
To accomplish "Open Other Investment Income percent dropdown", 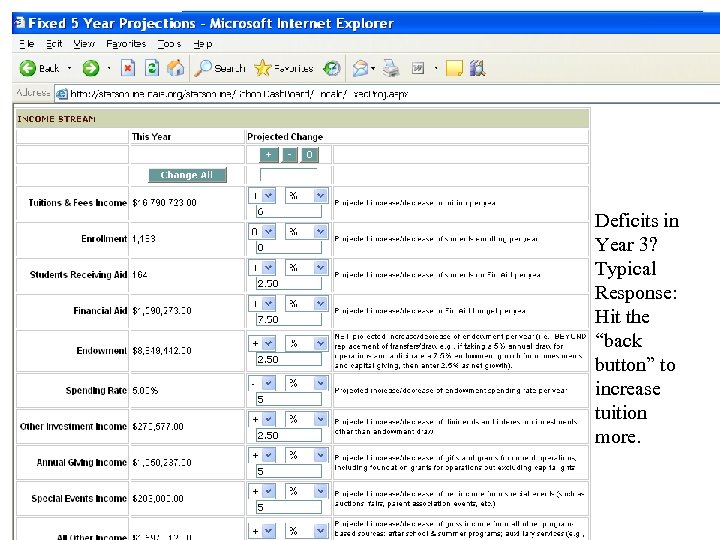I will (x=306, y=419).
